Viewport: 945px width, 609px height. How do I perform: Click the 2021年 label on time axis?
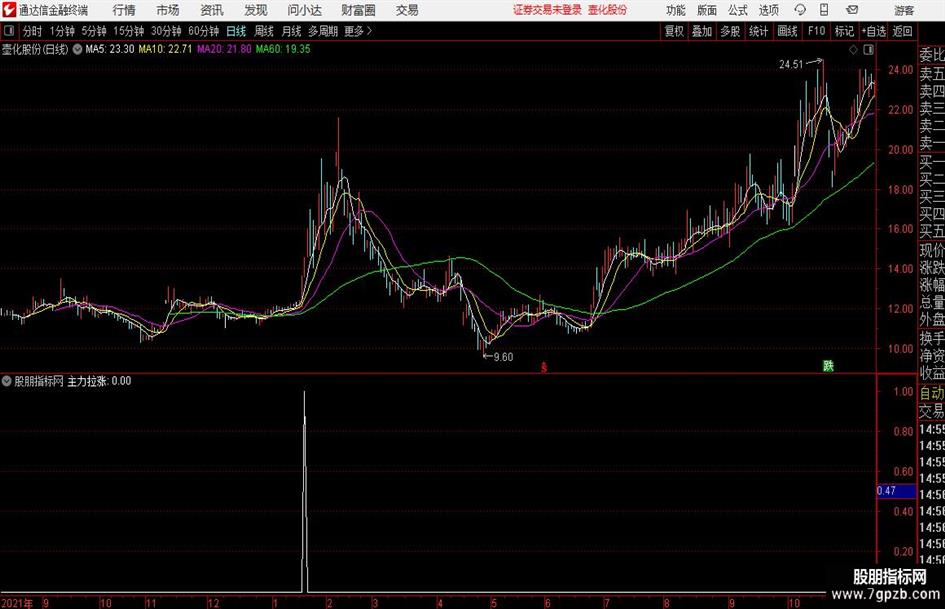tap(17, 603)
